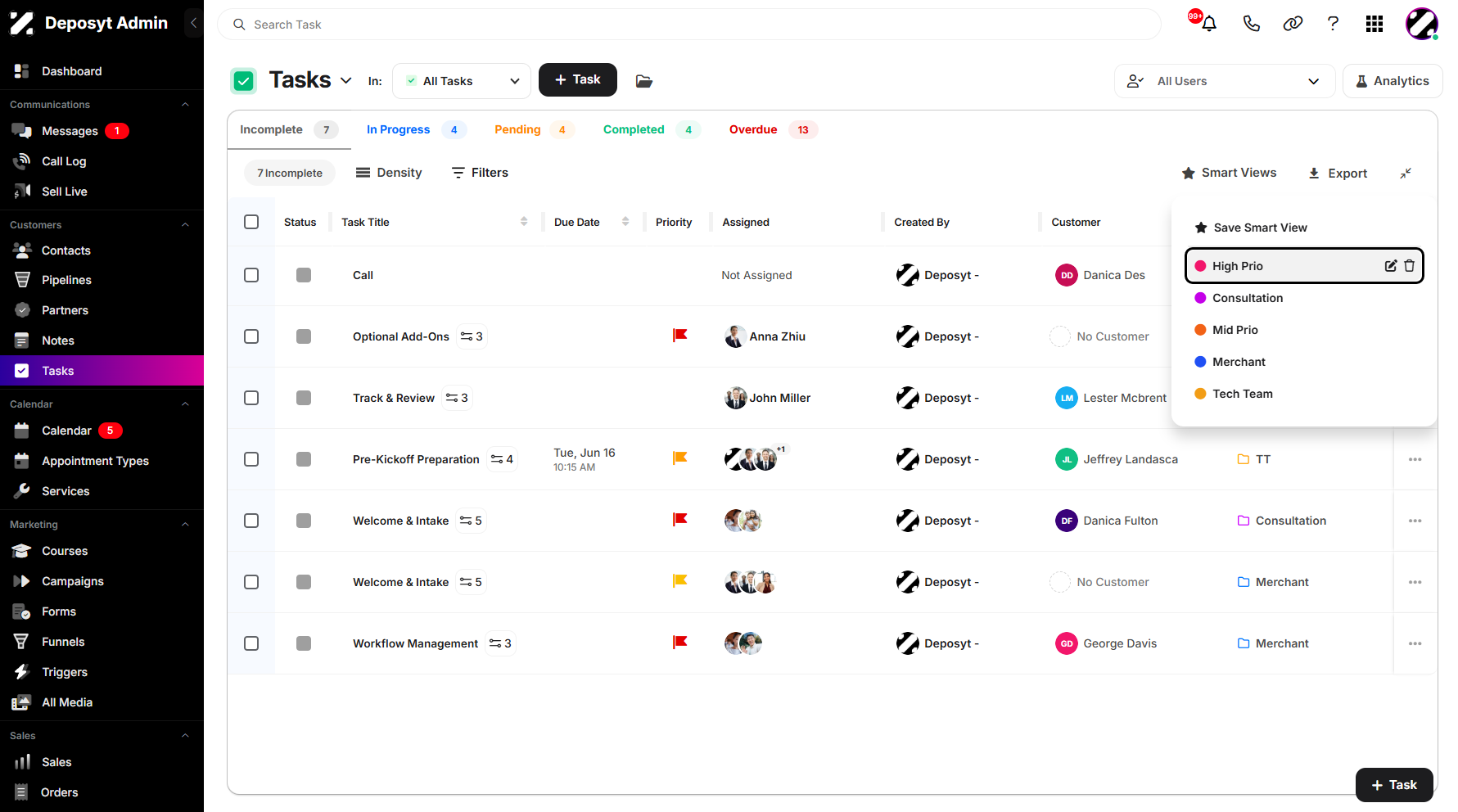Open Triggers in the sidebar
The height and width of the screenshot is (812, 1458).
tap(65, 672)
